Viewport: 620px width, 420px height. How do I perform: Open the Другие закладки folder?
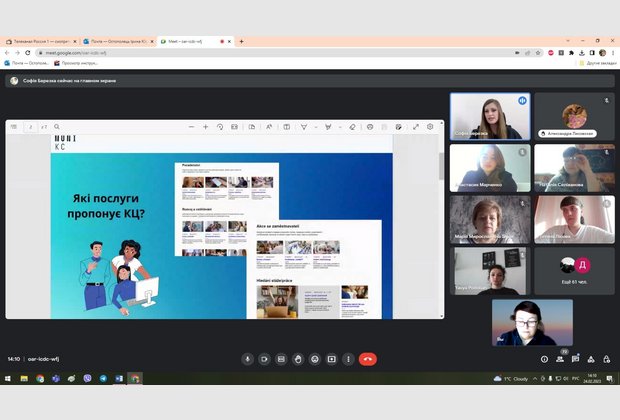click(598, 63)
